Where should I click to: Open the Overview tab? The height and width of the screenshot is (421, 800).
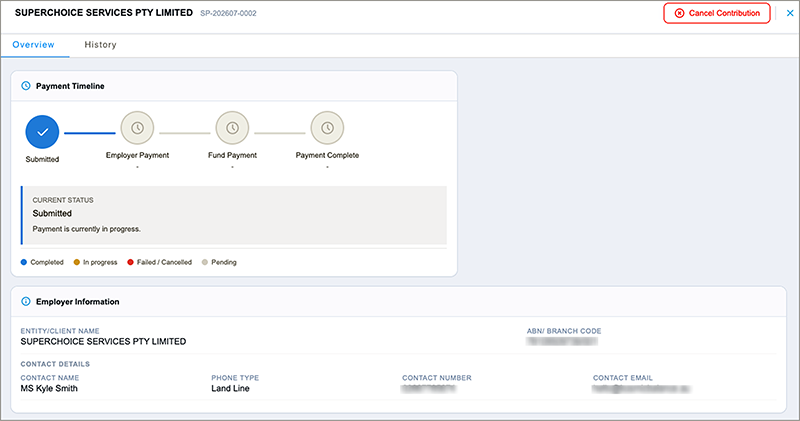tap(34, 45)
